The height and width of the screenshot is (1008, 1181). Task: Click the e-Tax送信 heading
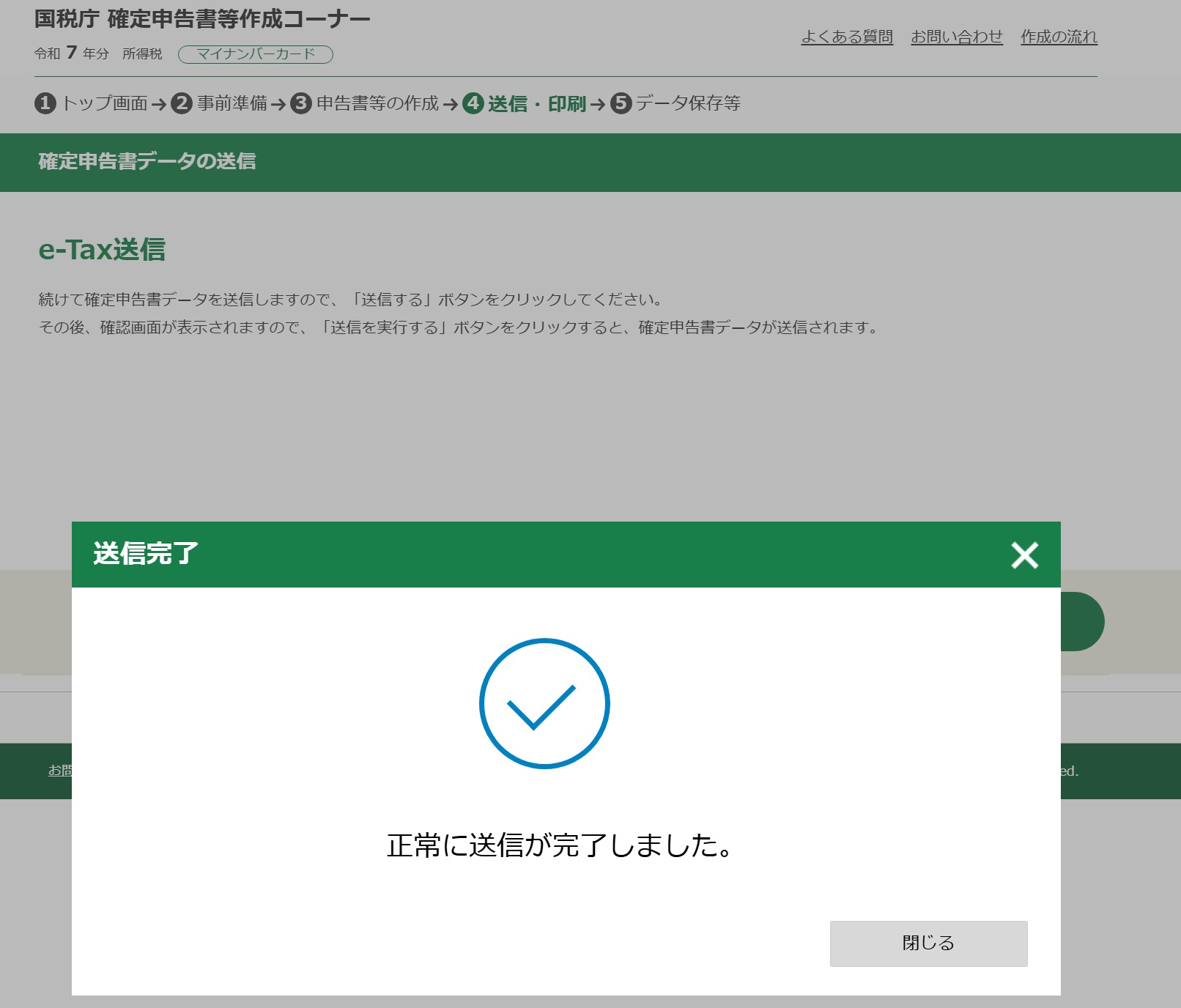102,250
